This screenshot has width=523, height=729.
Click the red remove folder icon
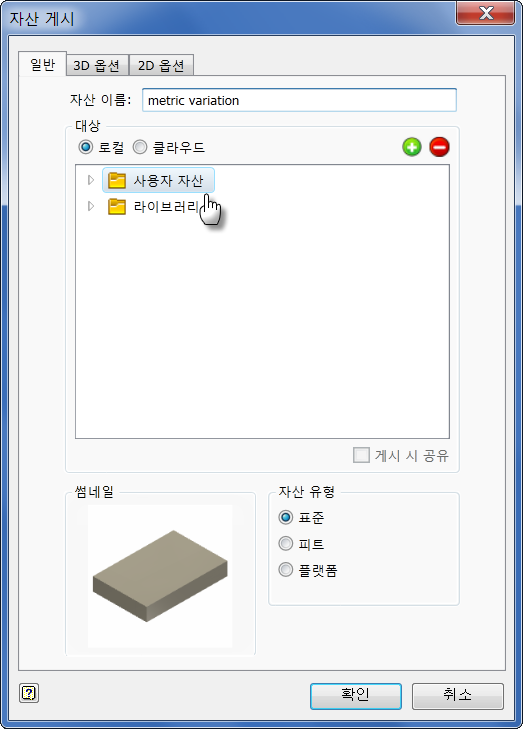click(x=439, y=147)
